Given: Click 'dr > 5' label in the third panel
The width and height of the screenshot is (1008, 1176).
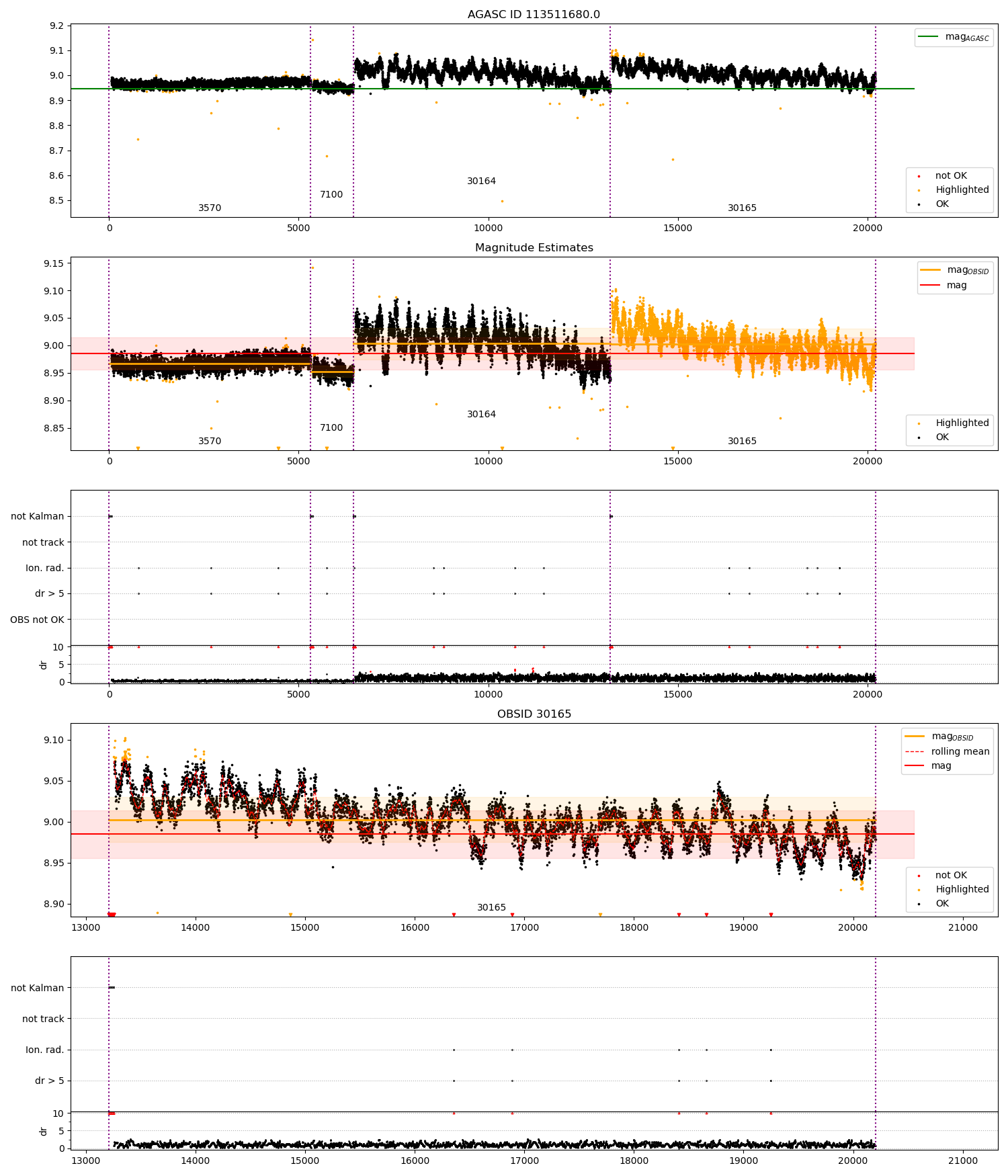Looking at the screenshot, I should click(50, 594).
